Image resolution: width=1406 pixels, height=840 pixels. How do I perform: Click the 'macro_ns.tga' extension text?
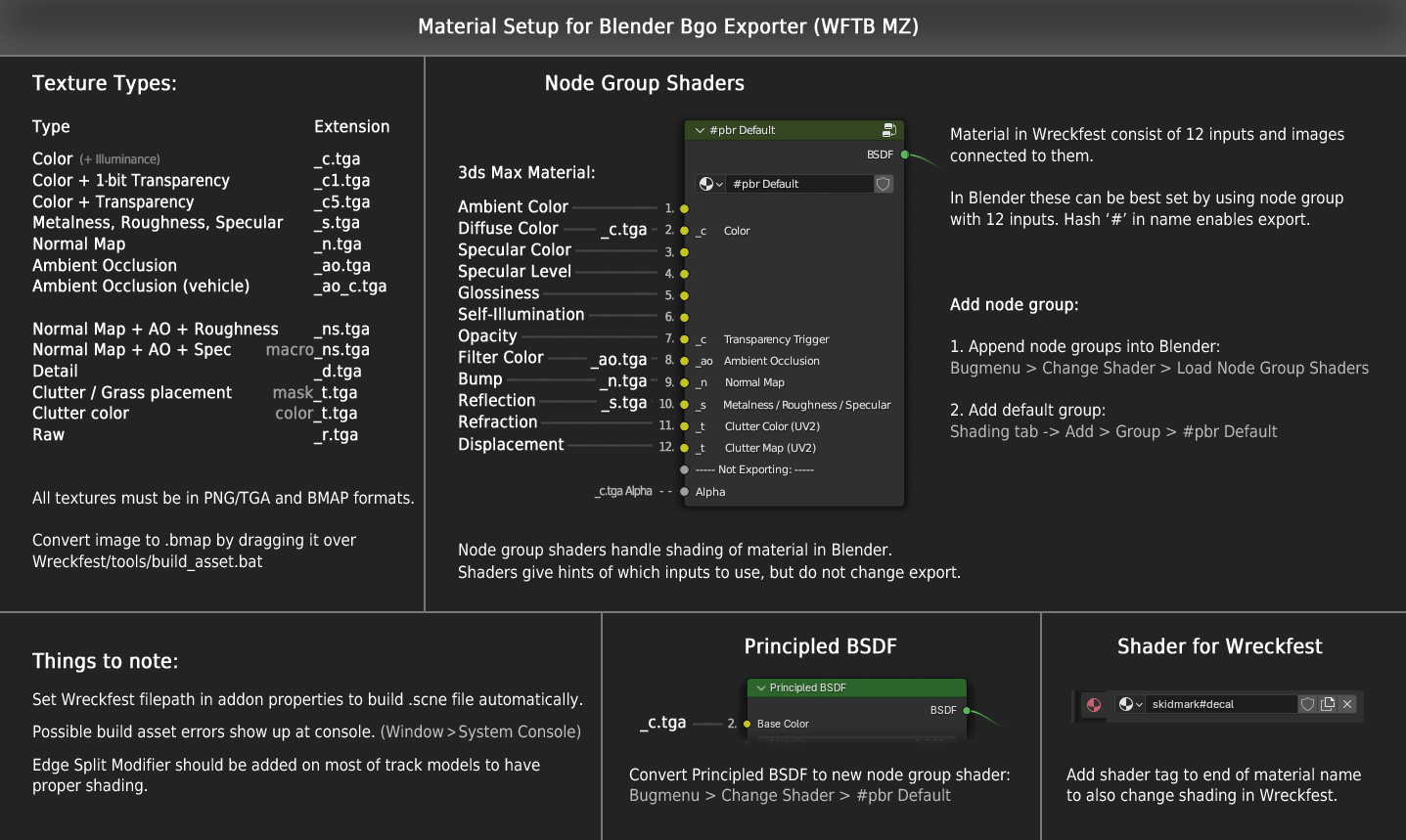318,350
